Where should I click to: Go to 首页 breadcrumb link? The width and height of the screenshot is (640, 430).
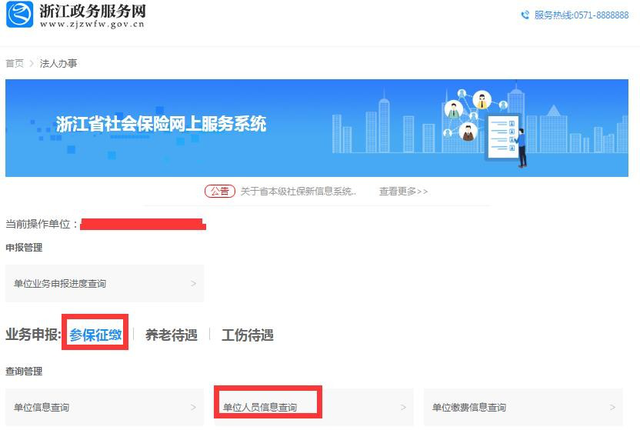(15, 63)
